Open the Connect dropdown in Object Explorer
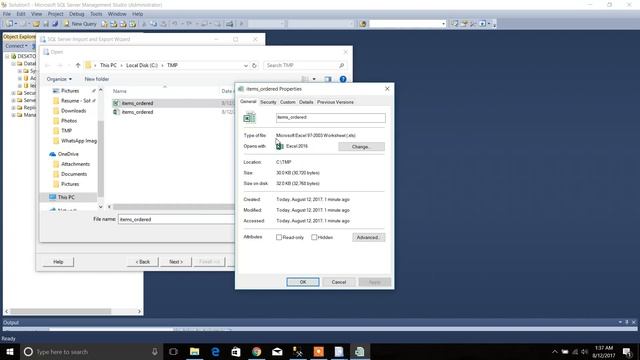 pos(16,46)
